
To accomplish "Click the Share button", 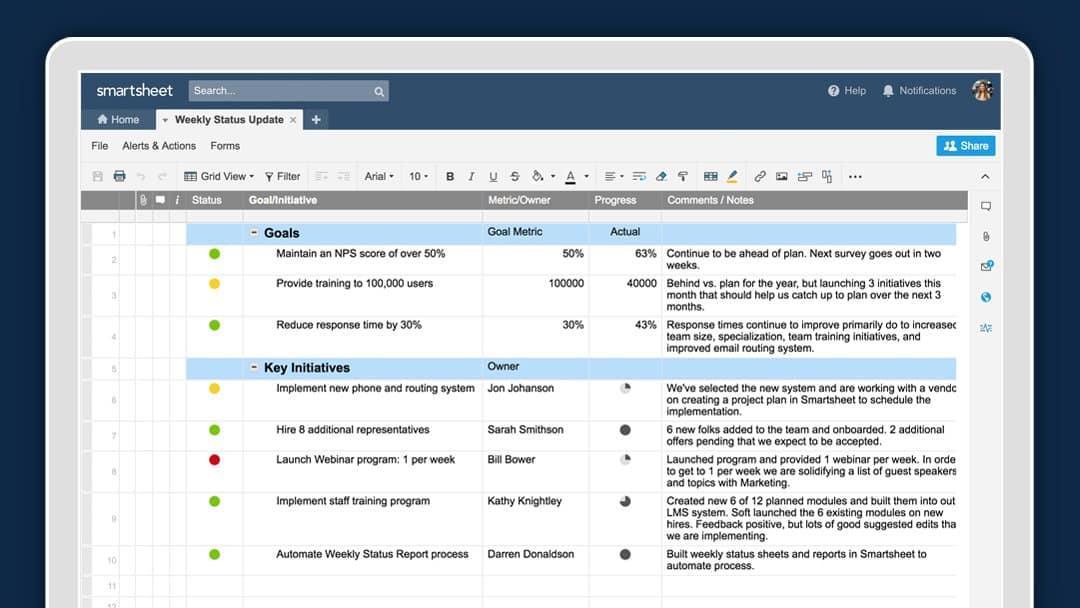I will pyautogui.click(x=966, y=146).
